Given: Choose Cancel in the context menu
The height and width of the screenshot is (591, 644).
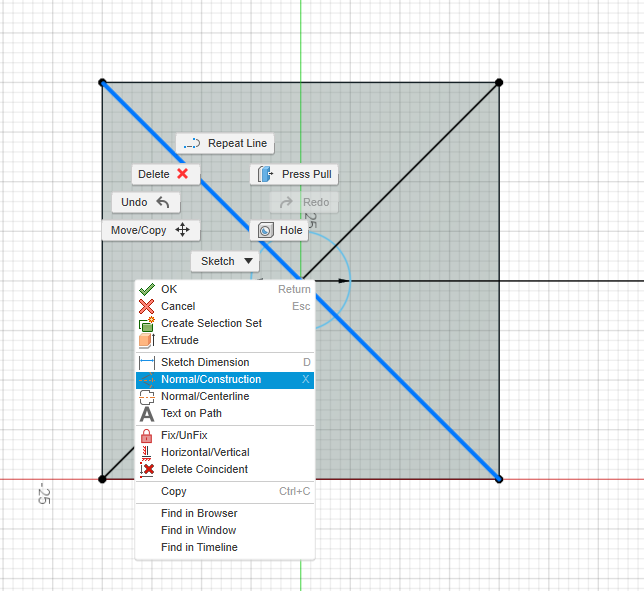Looking at the screenshot, I should coord(225,306).
